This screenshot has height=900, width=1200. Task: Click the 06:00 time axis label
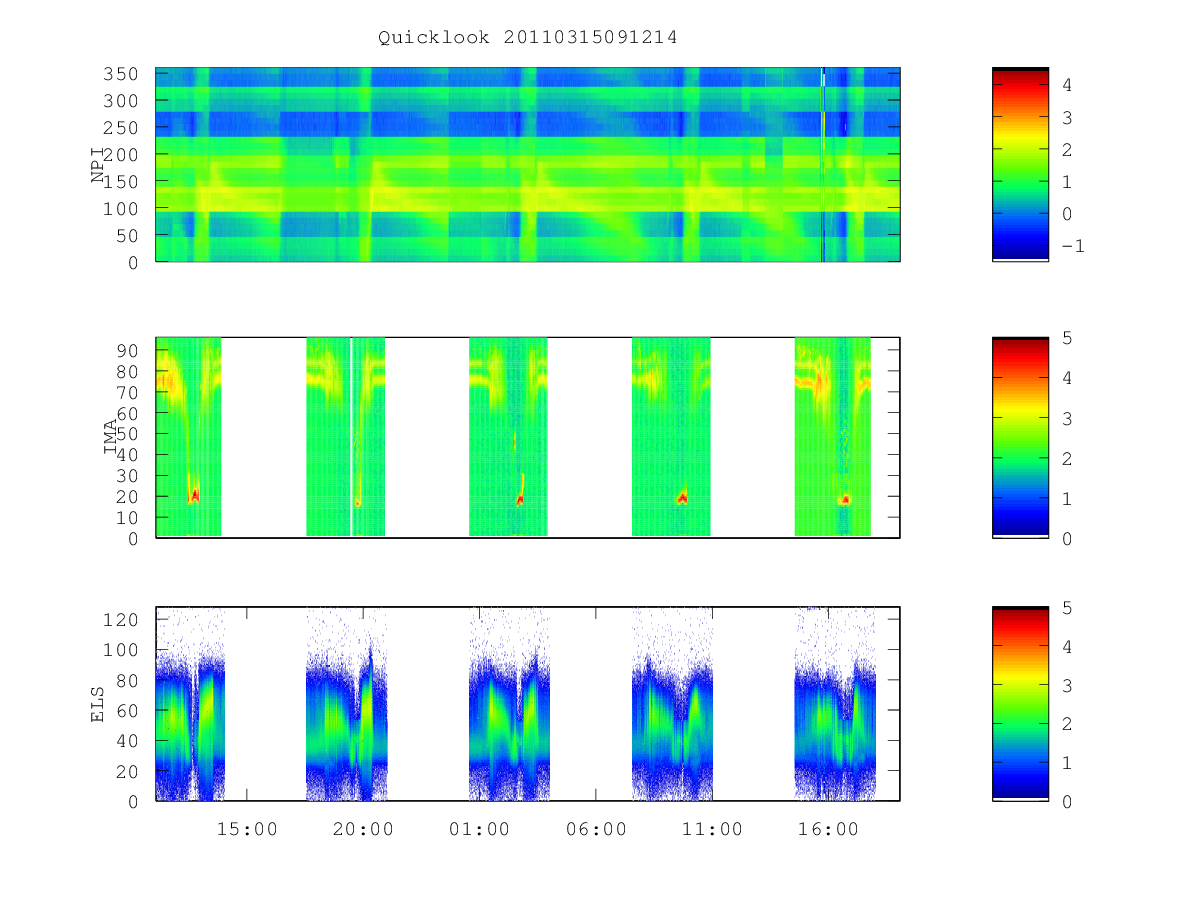click(596, 829)
